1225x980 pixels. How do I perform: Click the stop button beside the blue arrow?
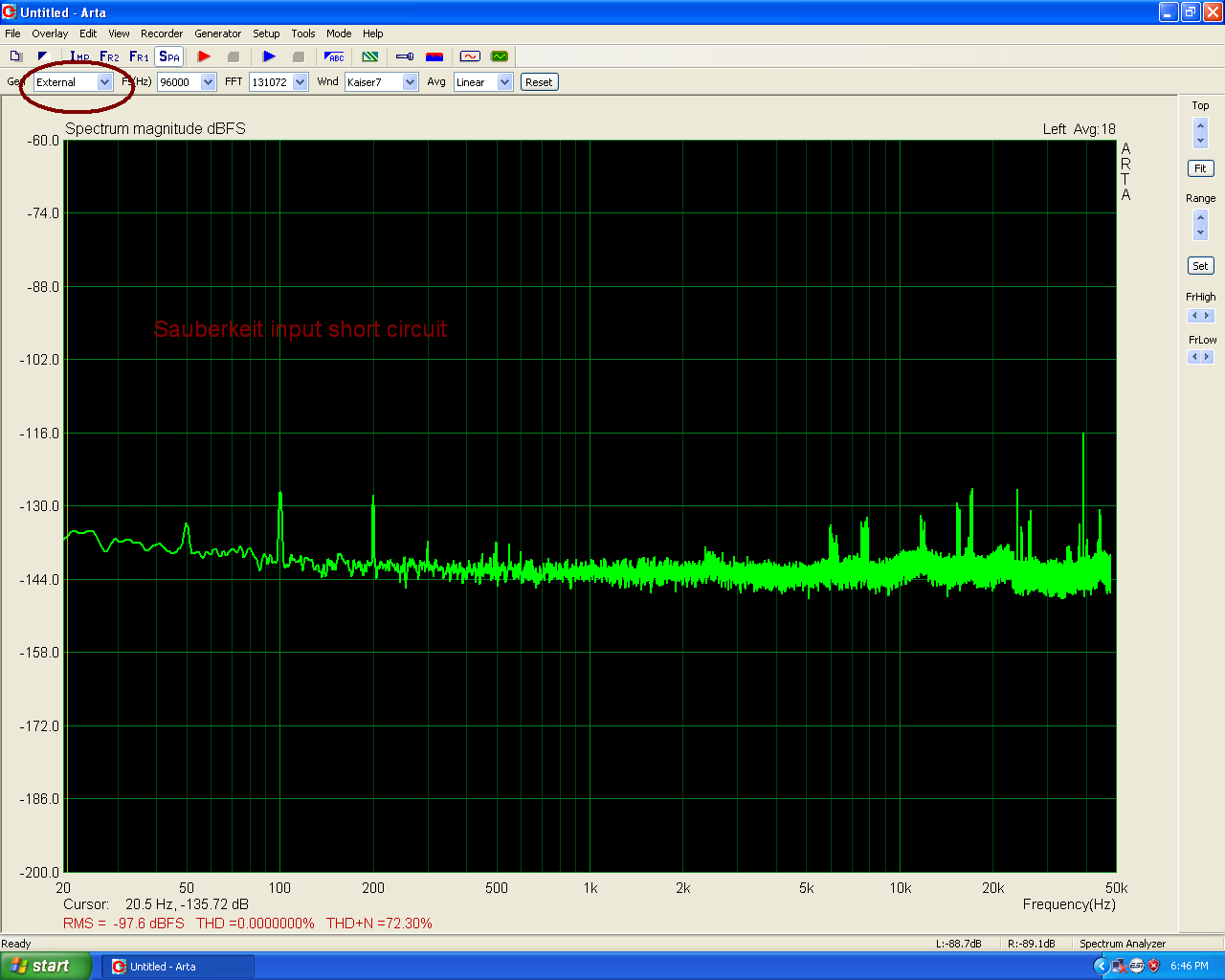(299, 56)
